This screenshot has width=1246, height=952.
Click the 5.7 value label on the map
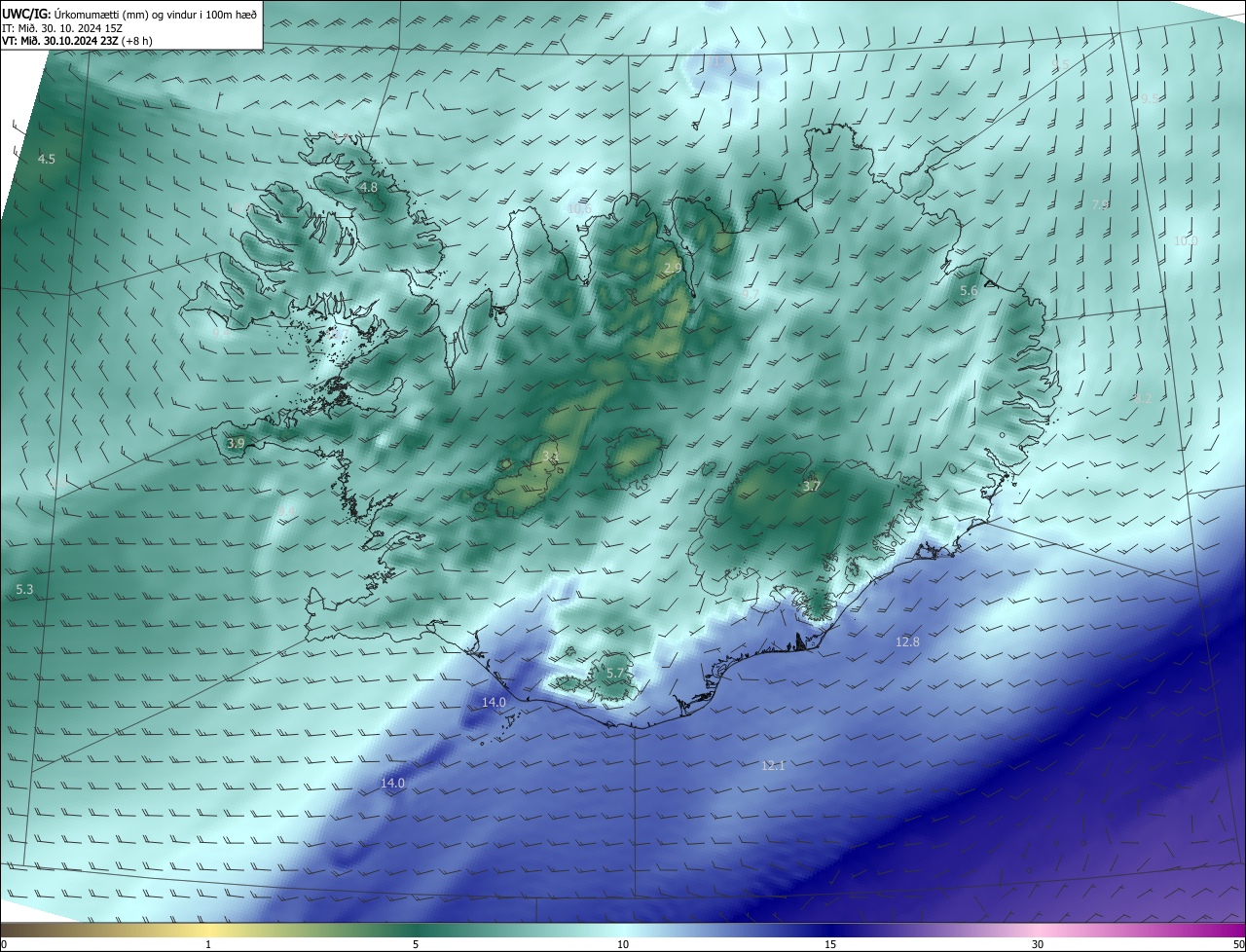tap(614, 673)
